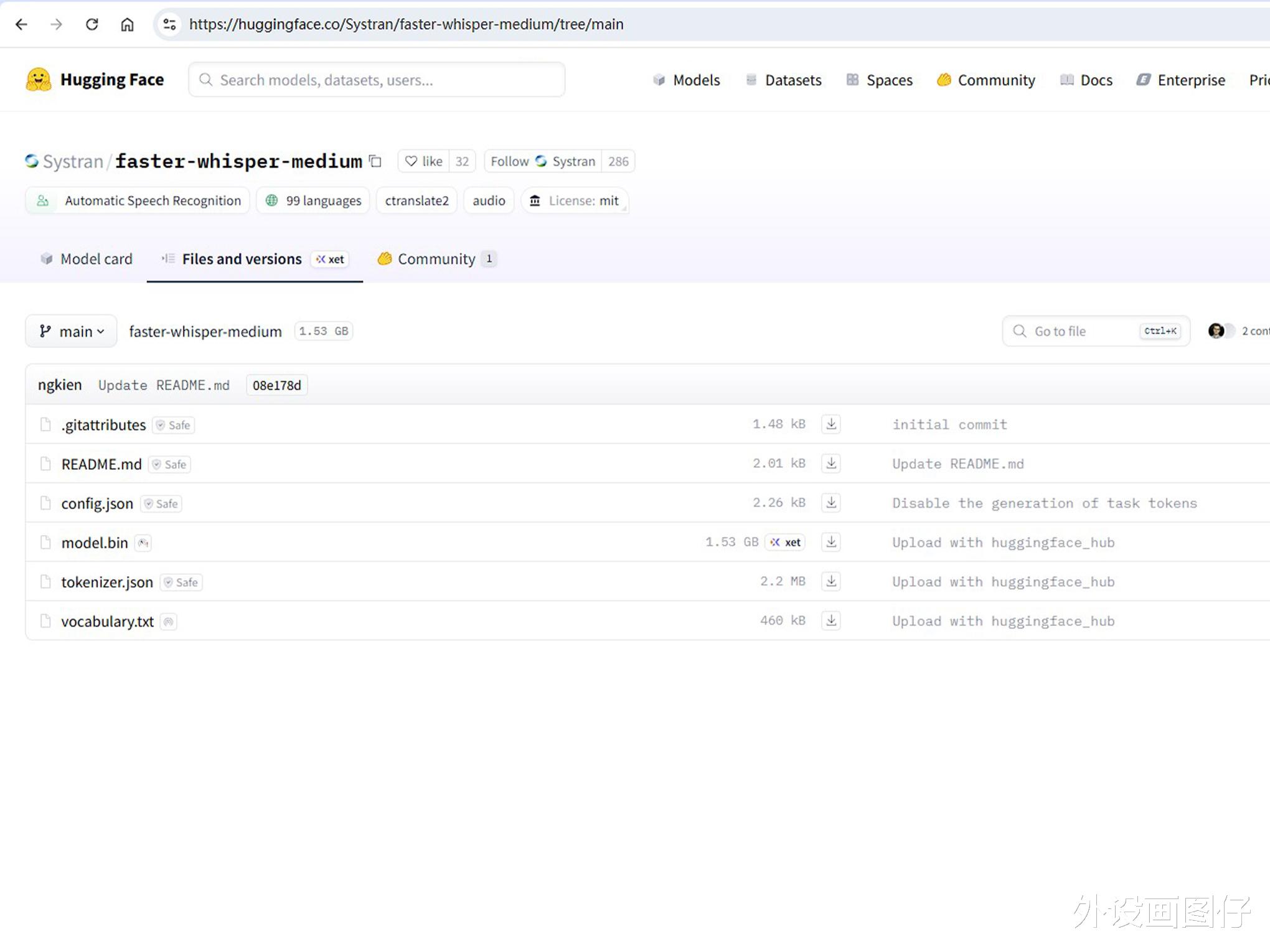Image resolution: width=1270 pixels, height=952 pixels.
Task: Copy model name with clipboard icon
Action: pyautogui.click(x=375, y=161)
